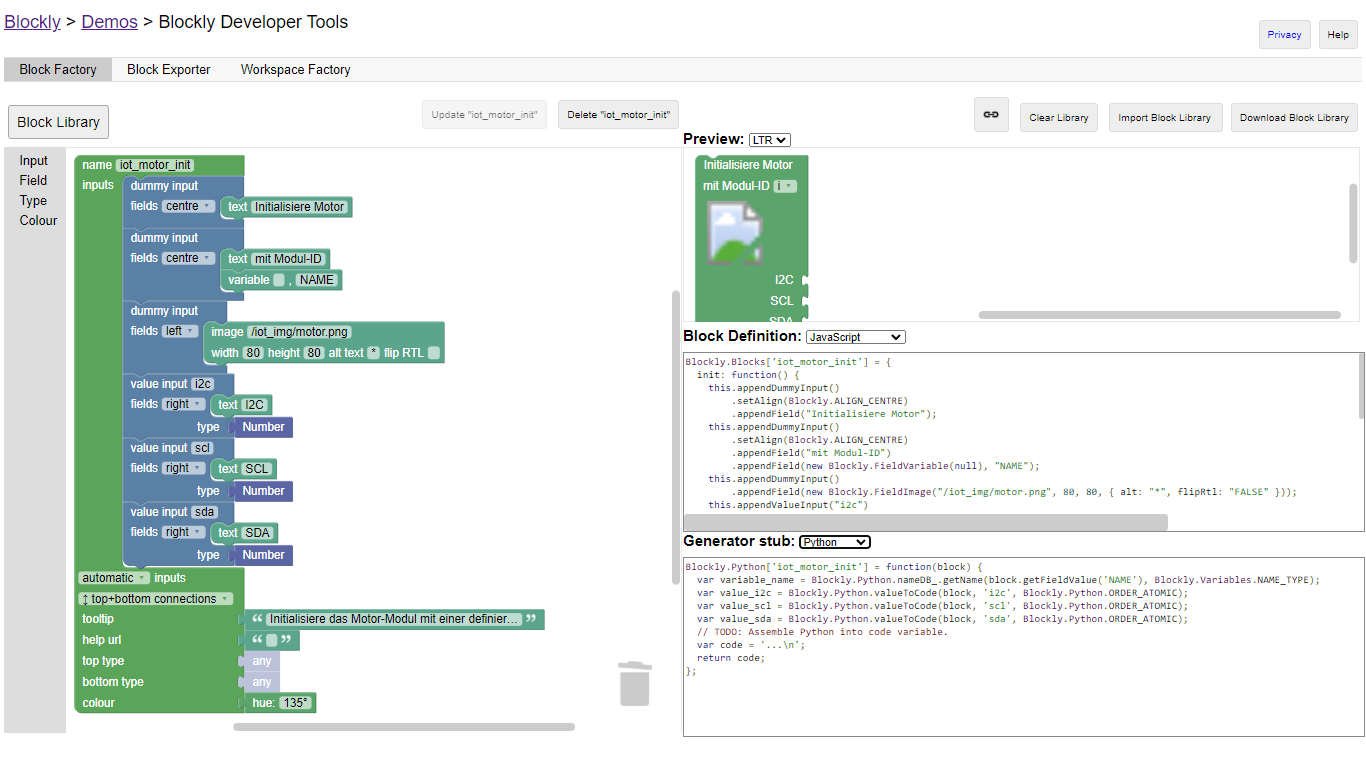Open centre alignment dropdown beside mit Modul-ID

188,258
